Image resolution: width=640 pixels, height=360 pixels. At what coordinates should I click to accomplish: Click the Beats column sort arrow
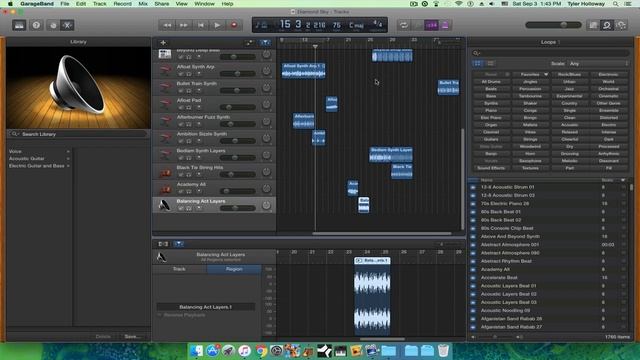623,180
